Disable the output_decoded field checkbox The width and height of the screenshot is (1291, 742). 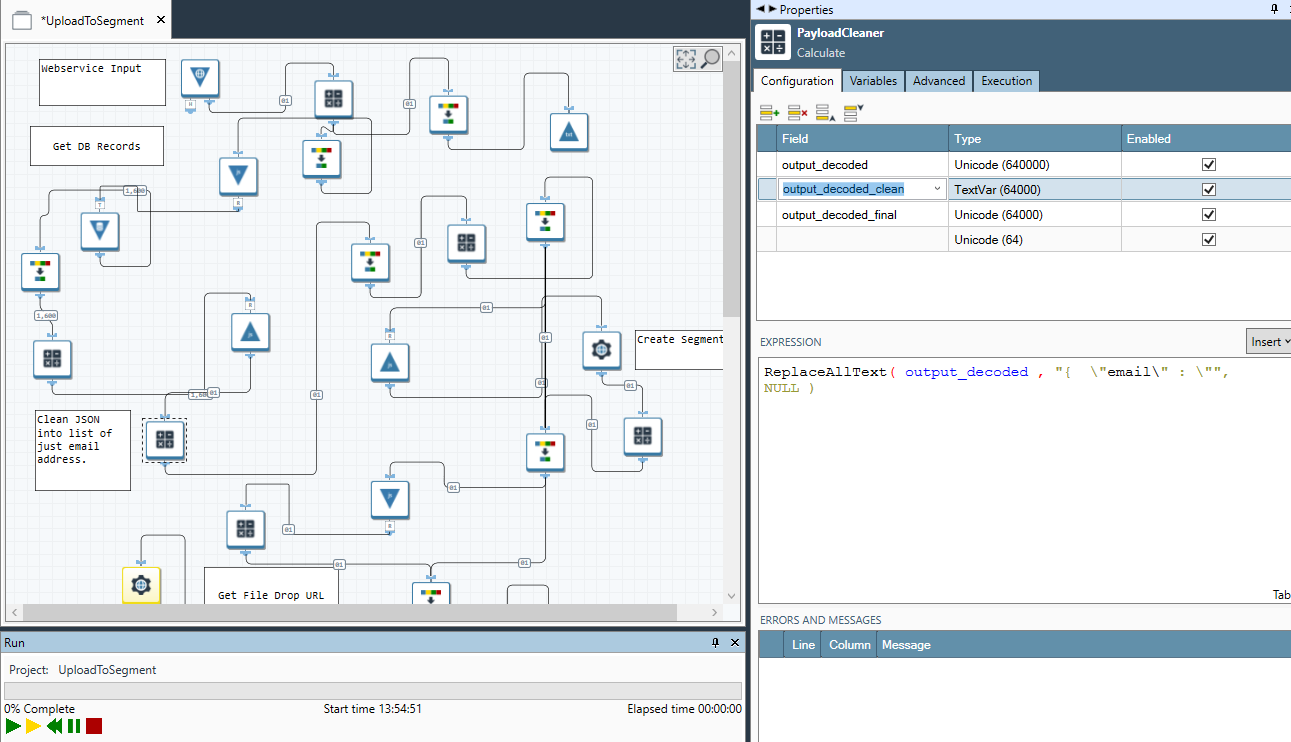[x=1208, y=165]
